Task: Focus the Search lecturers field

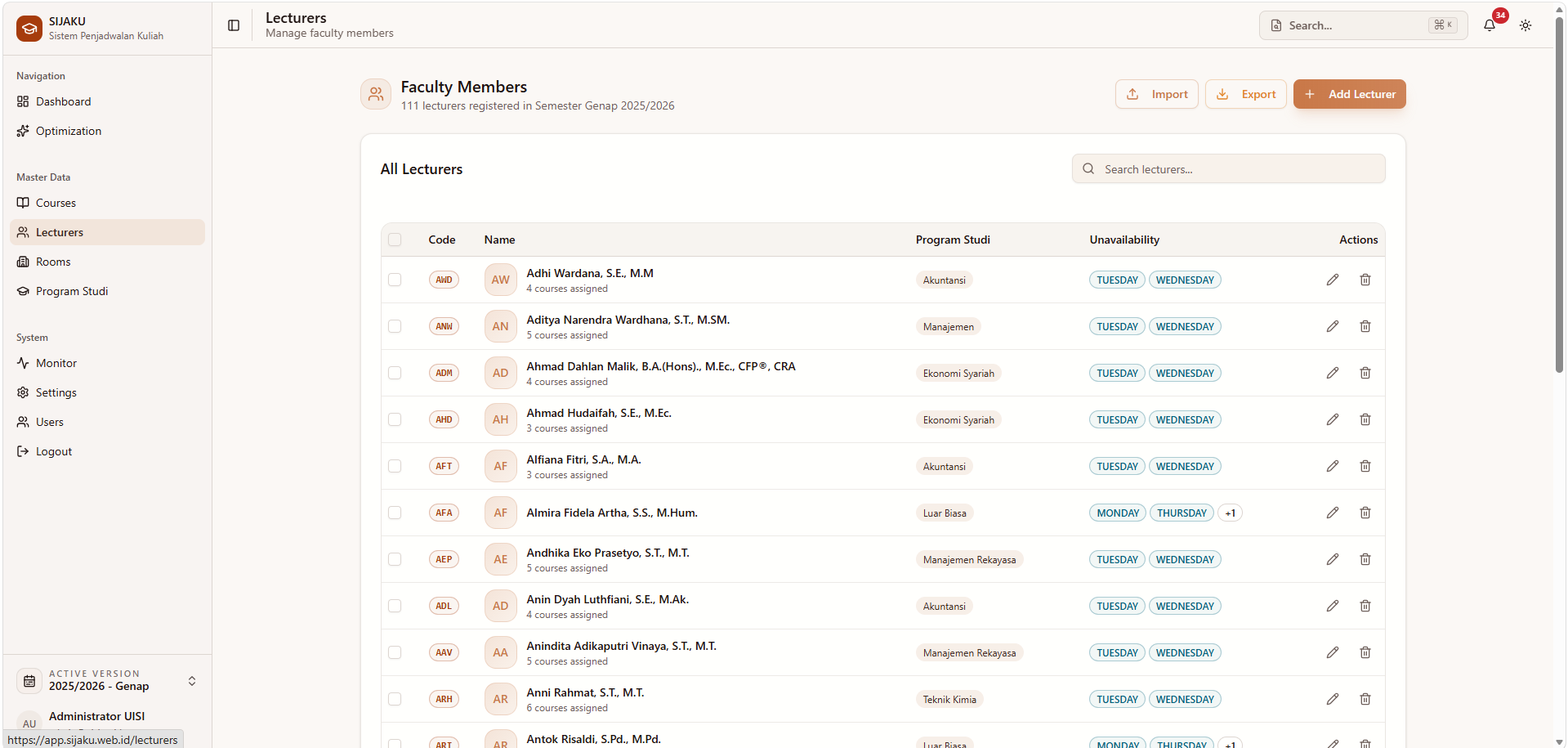Action: click(1228, 168)
